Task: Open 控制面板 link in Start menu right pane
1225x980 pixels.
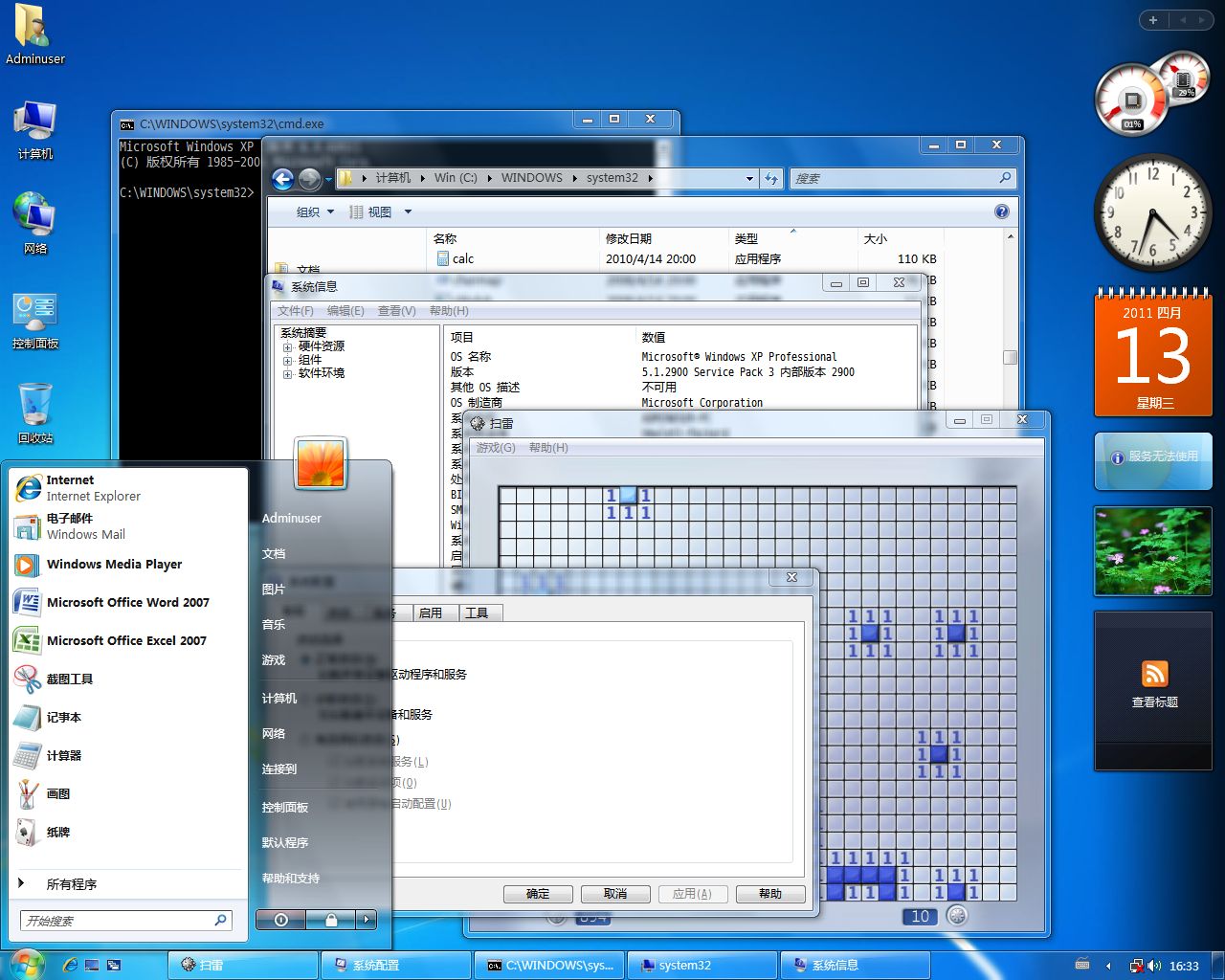Action: [x=285, y=808]
